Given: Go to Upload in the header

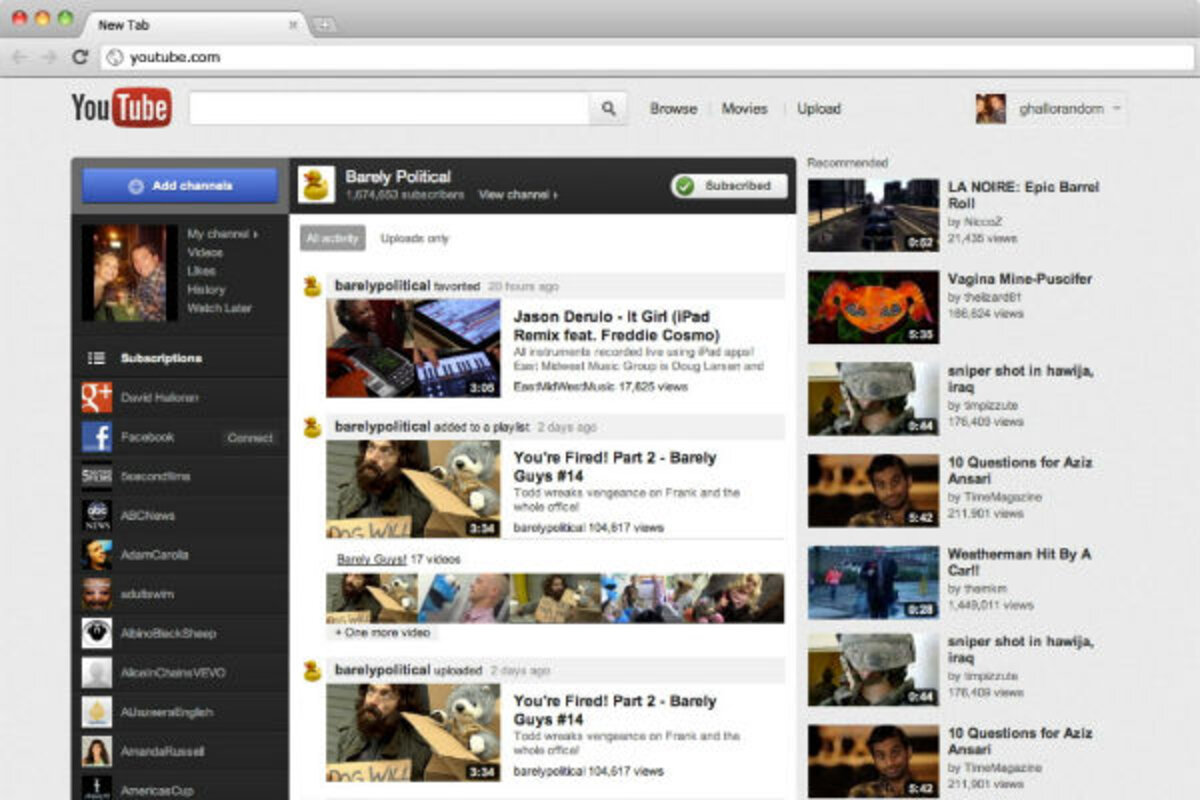Looking at the screenshot, I should point(819,109).
